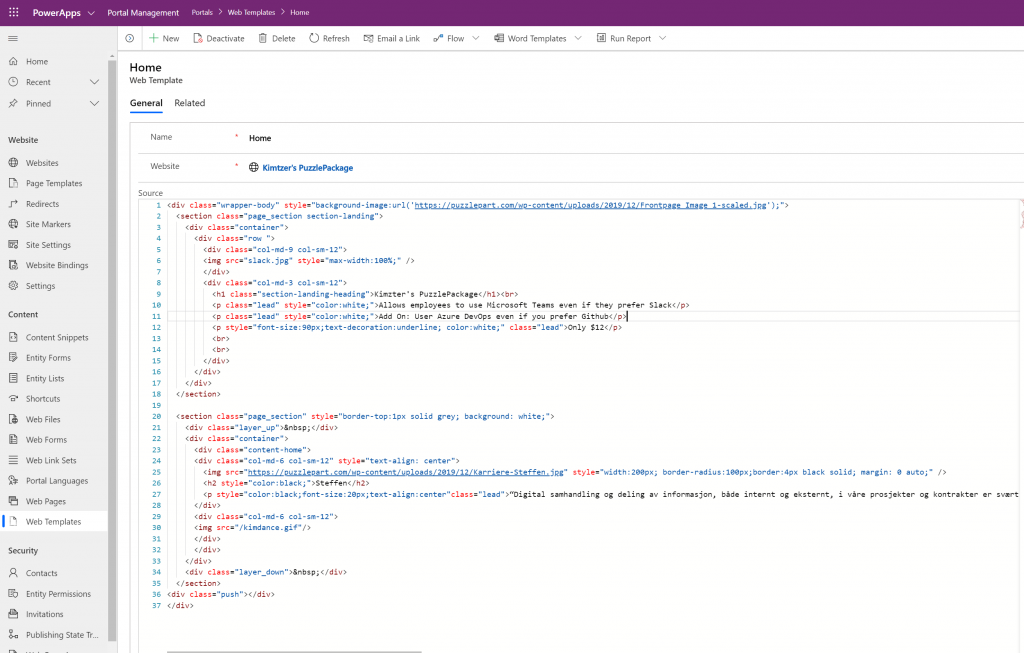Image resolution: width=1024 pixels, height=653 pixels.
Task: Expand the Recent chevron
Action: click(x=94, y=82)
